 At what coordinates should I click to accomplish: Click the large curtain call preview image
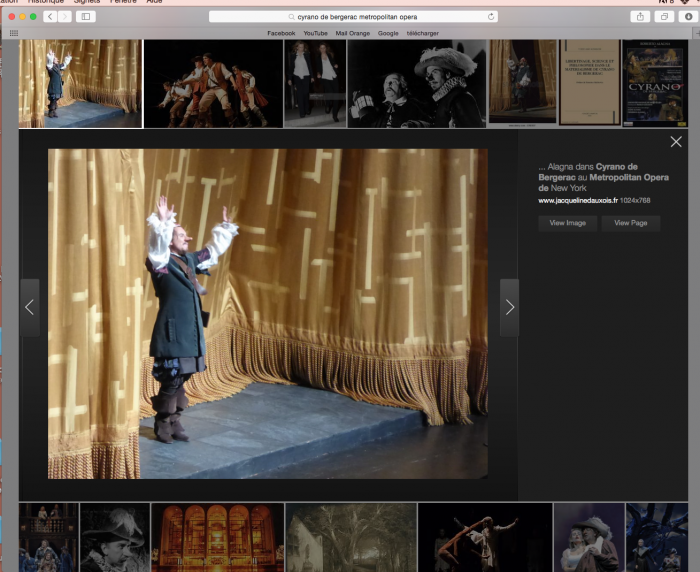(x=268, y=313)
